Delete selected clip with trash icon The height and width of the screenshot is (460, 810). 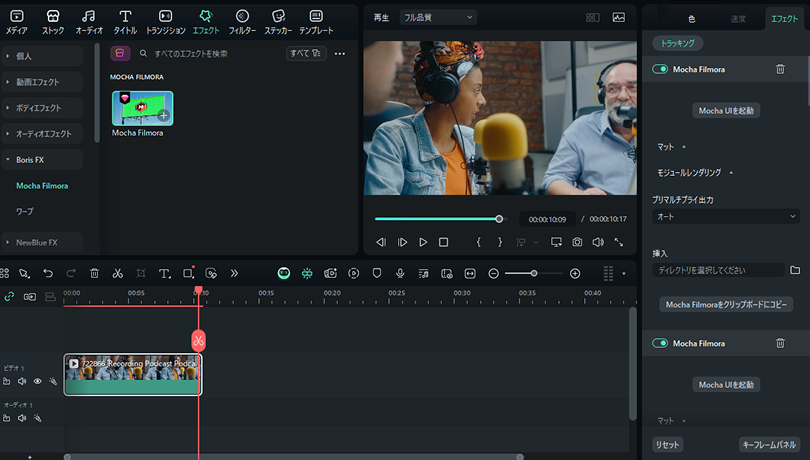pos(94,273)
